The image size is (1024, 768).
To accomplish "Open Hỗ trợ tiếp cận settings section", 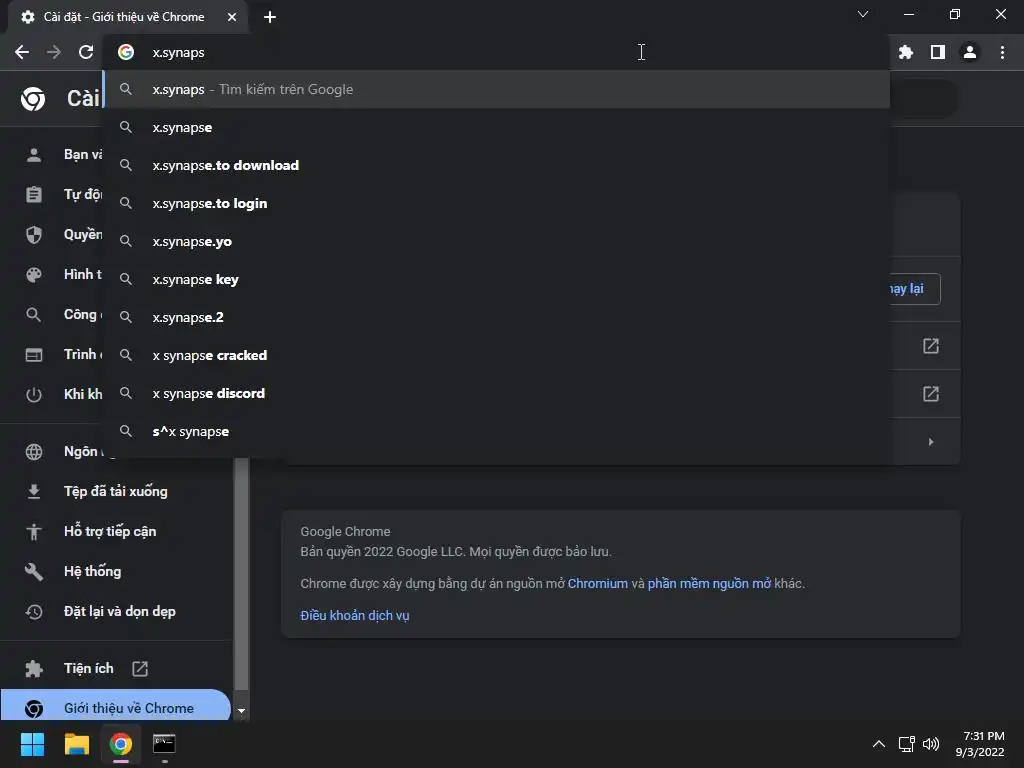I will tap(116, 531).
